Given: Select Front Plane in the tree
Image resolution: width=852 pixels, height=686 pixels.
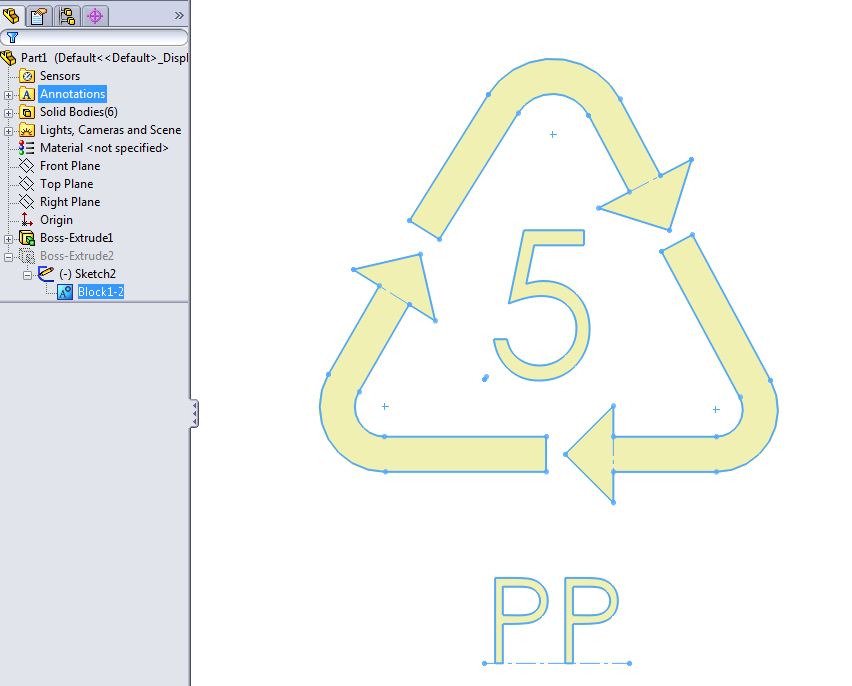Looking at the screenshot, I should 70,166.
